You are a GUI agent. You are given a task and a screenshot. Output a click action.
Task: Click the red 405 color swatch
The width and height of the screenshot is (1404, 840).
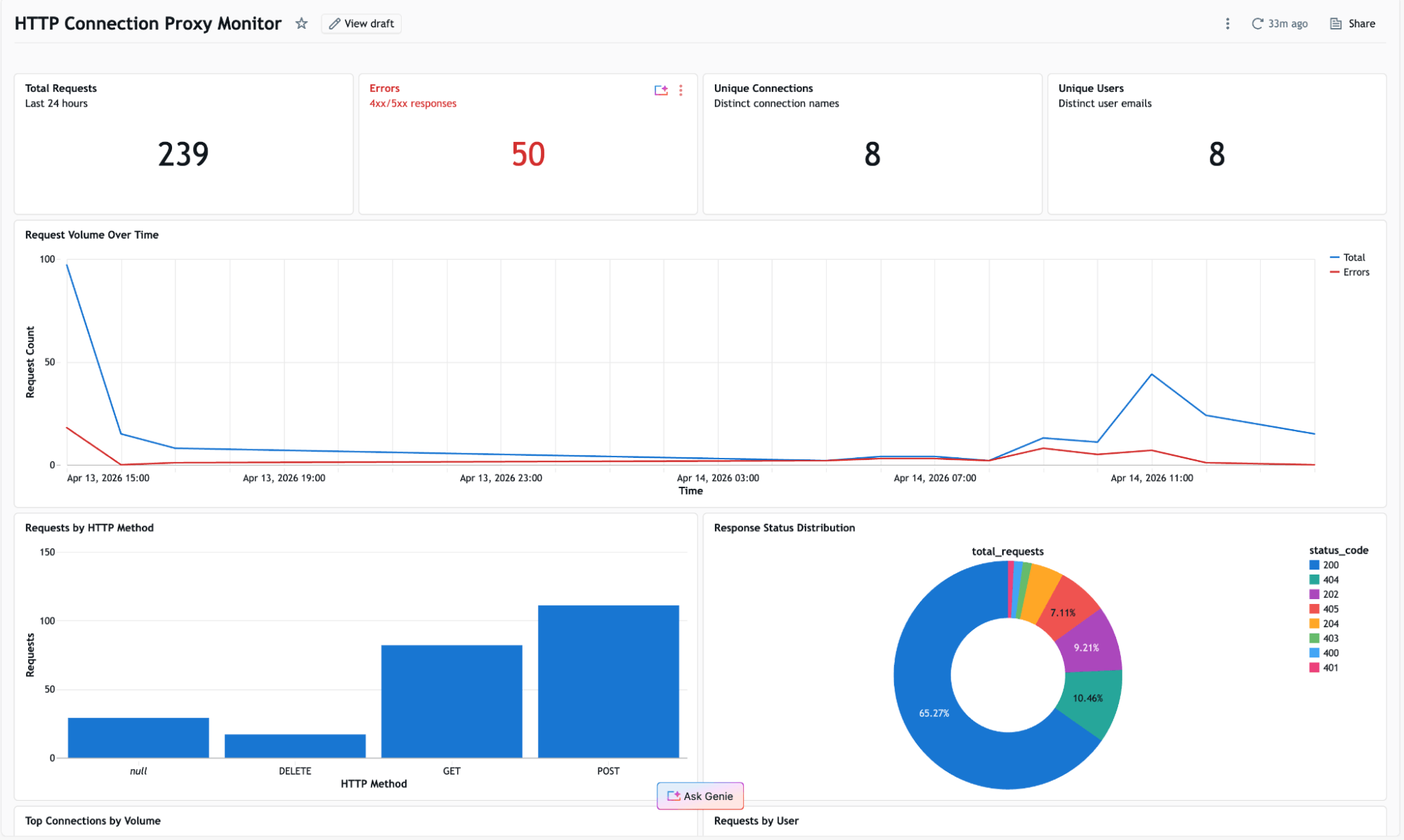1314,608
